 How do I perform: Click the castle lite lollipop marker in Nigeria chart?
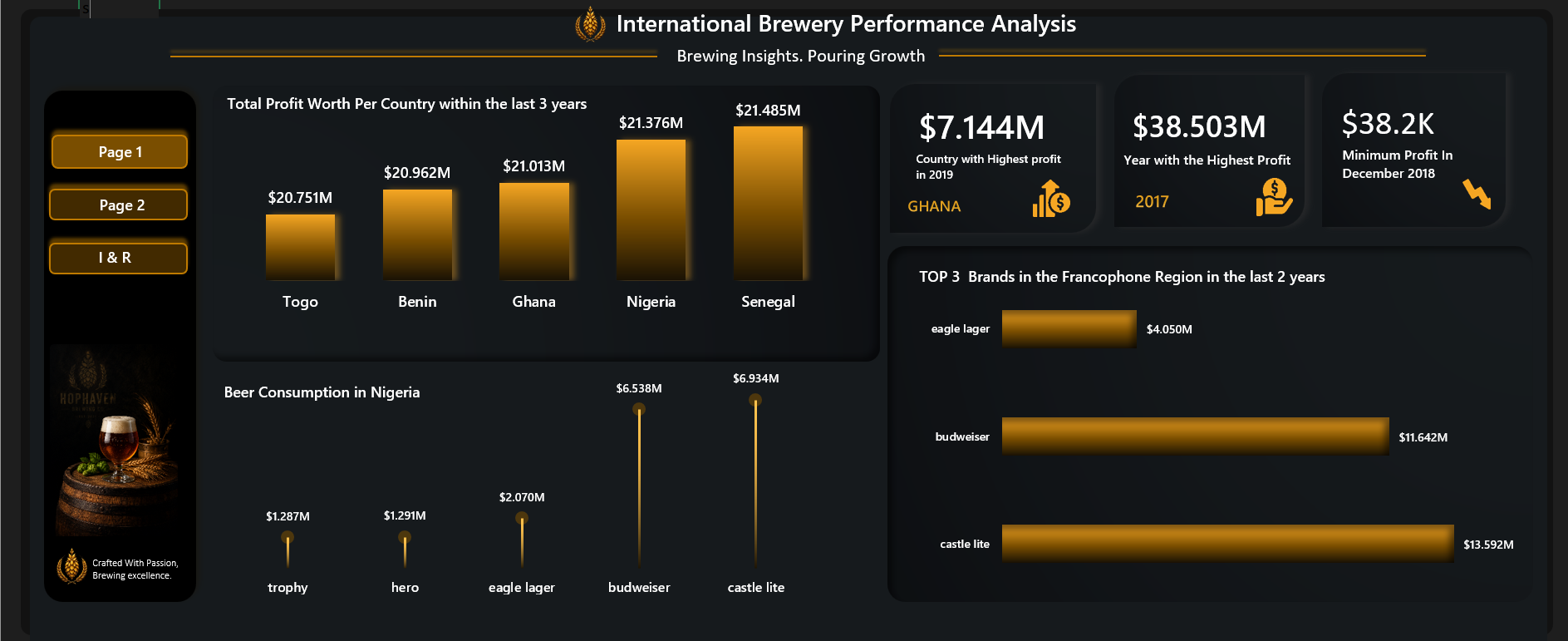pos(755,400)
